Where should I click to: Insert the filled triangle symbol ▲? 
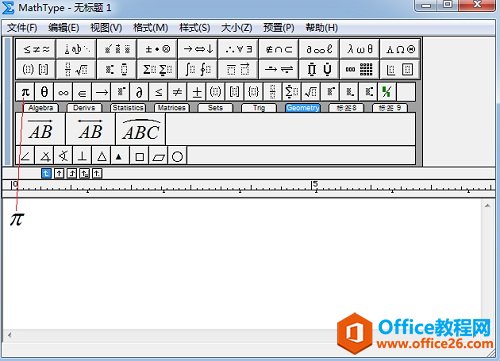point(119,156)
